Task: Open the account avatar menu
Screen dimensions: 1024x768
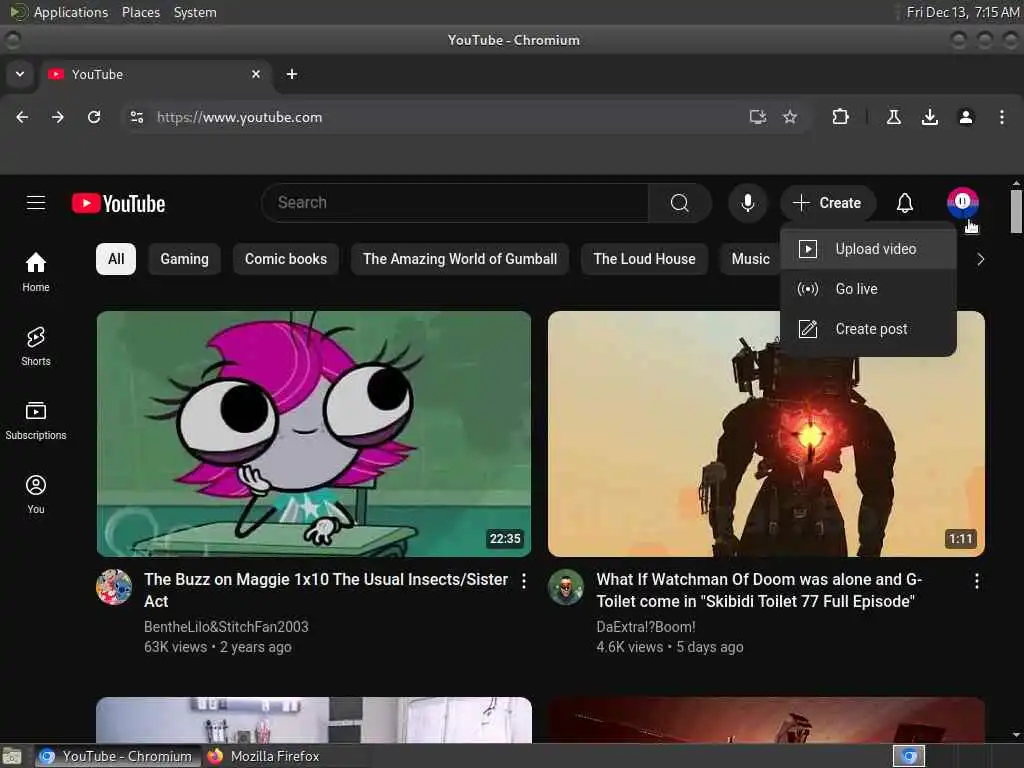Action: pyautogui.click(x=963, y=203)
